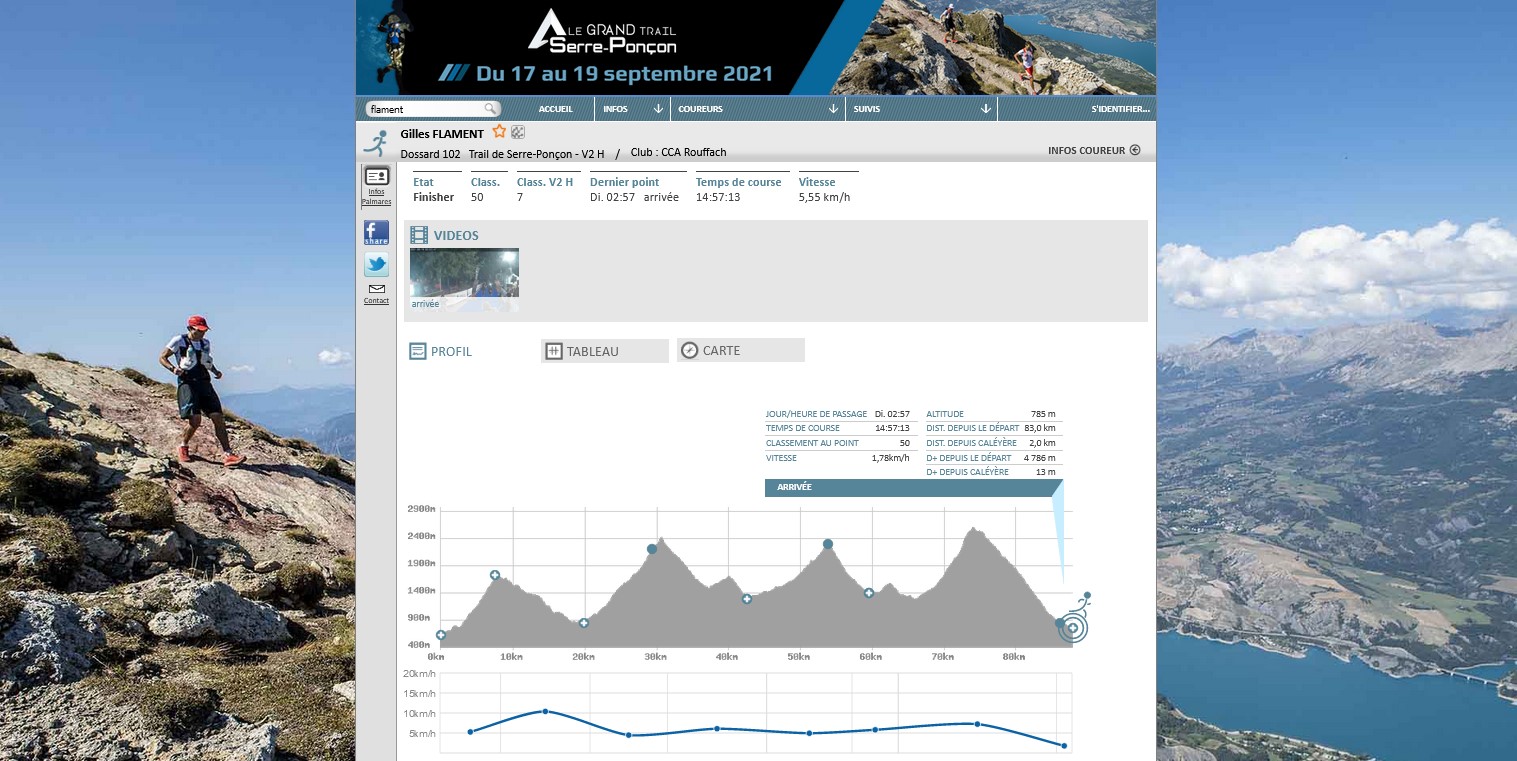This screenshot has width=1517, height=761.
Task: Select the PROFIL view tab
Action: pyautogui.click(x=441, y=352)
